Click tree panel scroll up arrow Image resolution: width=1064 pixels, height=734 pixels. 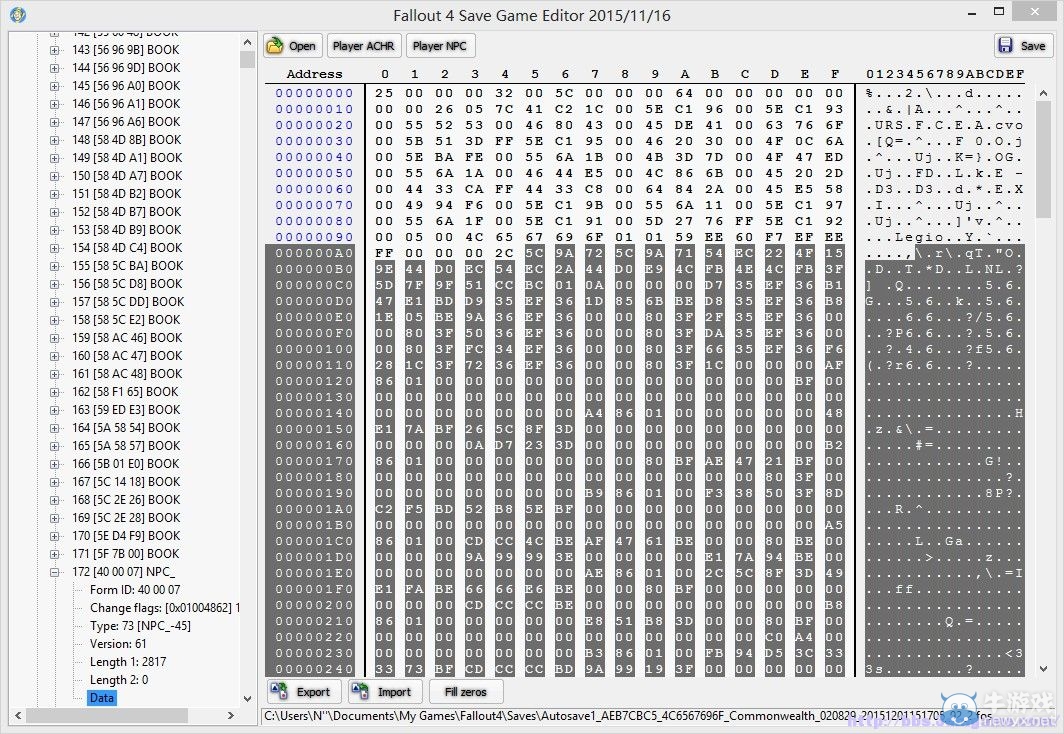(x=247, y=42)
